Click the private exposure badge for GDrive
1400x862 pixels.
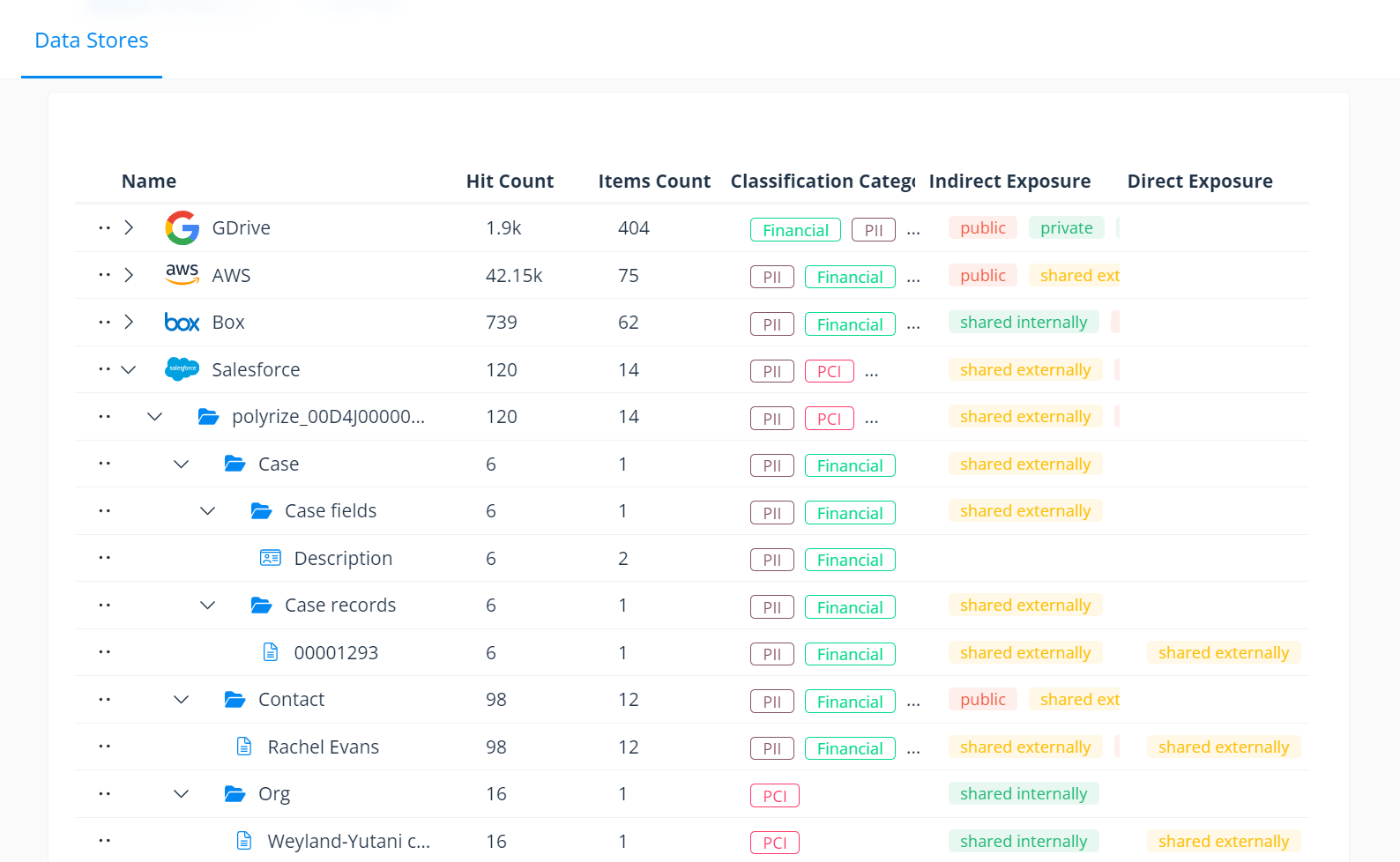[1067, 227]
